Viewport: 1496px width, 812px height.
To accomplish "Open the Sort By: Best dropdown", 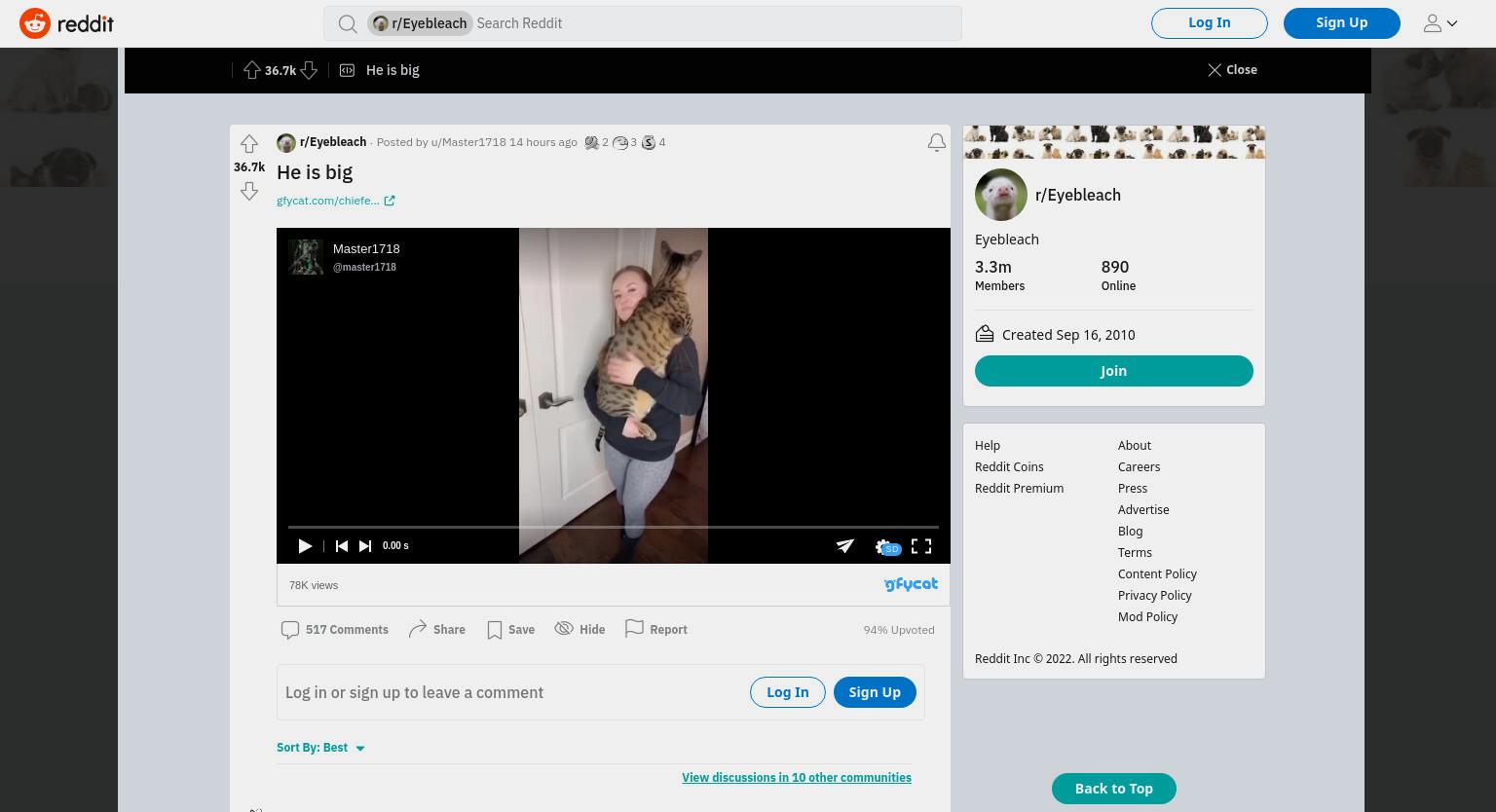I will tap(320, 748).
